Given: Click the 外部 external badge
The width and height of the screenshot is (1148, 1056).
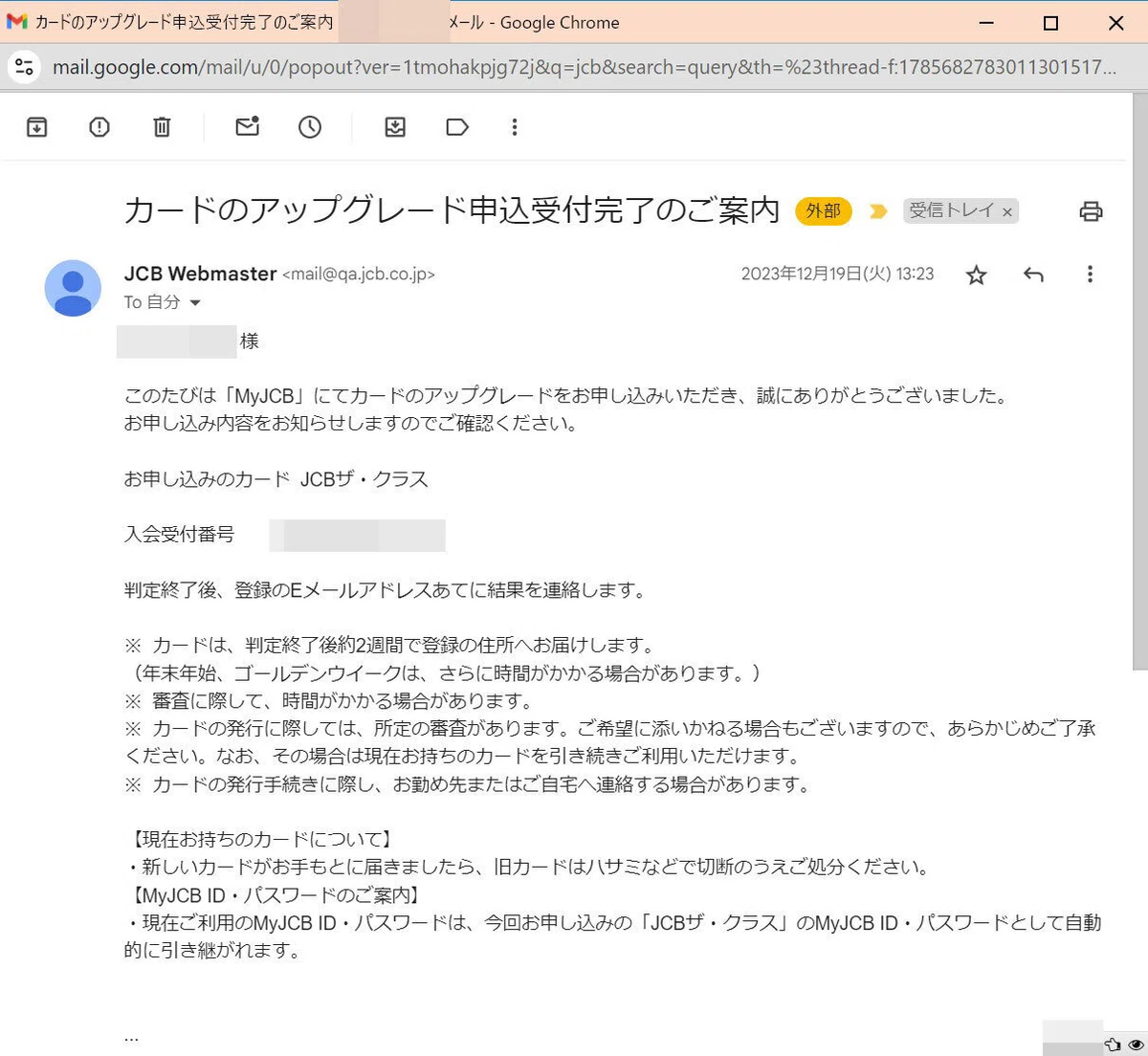Looking at the screenshot, I should 824,210.
